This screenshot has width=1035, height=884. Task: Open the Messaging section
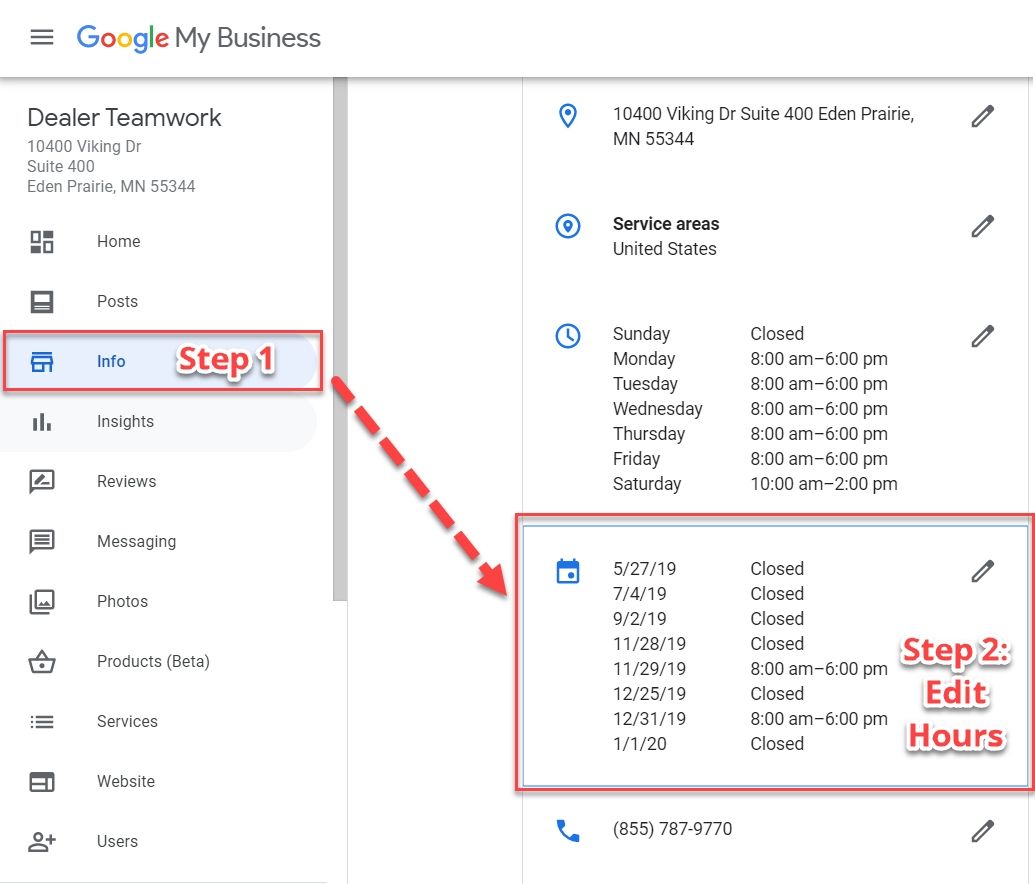pyautogui.click(x=136, y=542)
